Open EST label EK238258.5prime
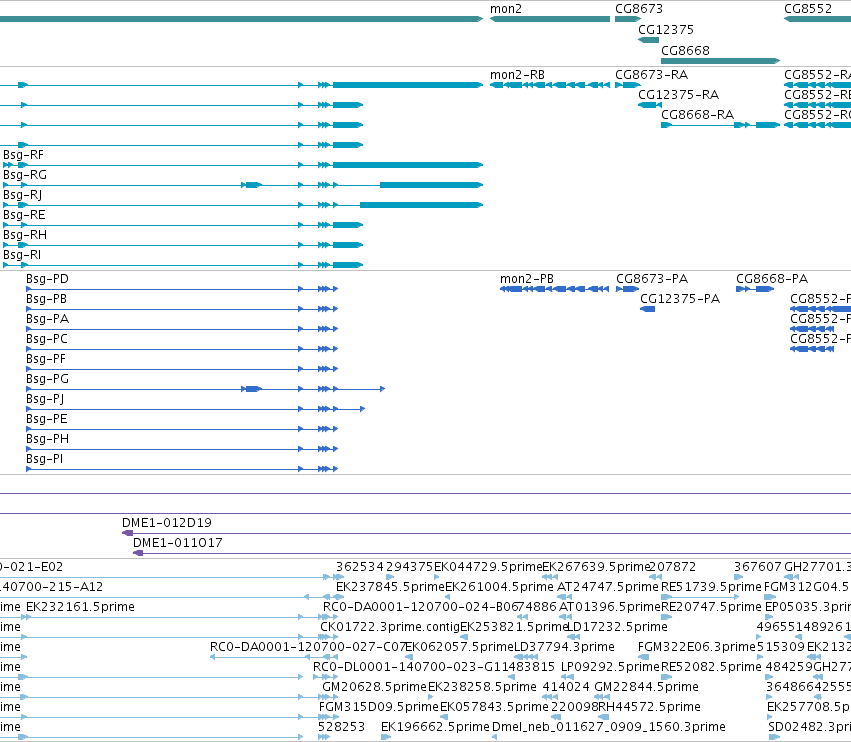The image size is (851, 742). (x=482, y=687)
